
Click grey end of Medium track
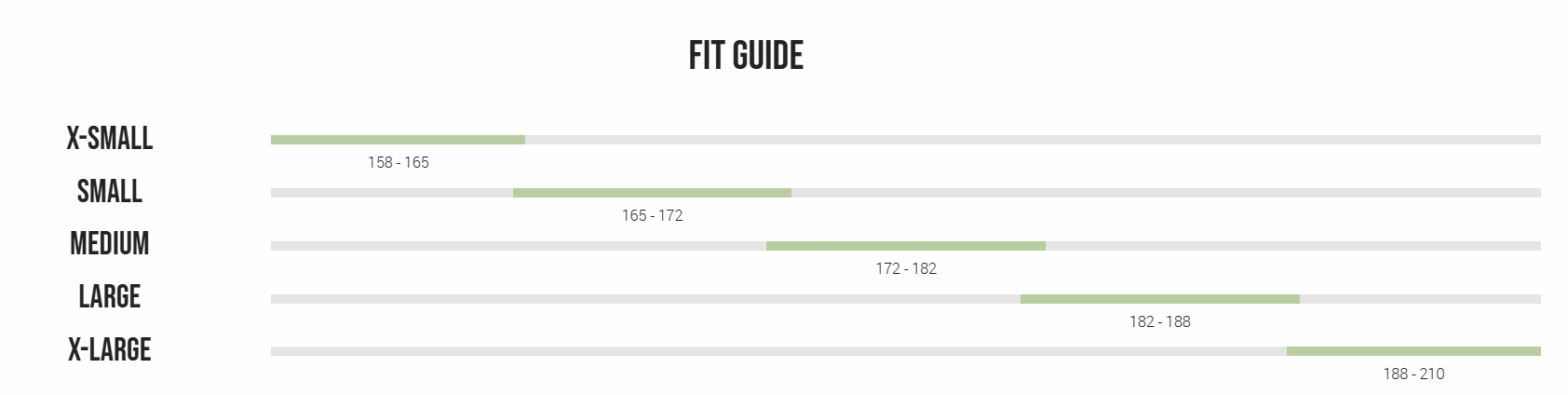click(x=1293, y=246)
